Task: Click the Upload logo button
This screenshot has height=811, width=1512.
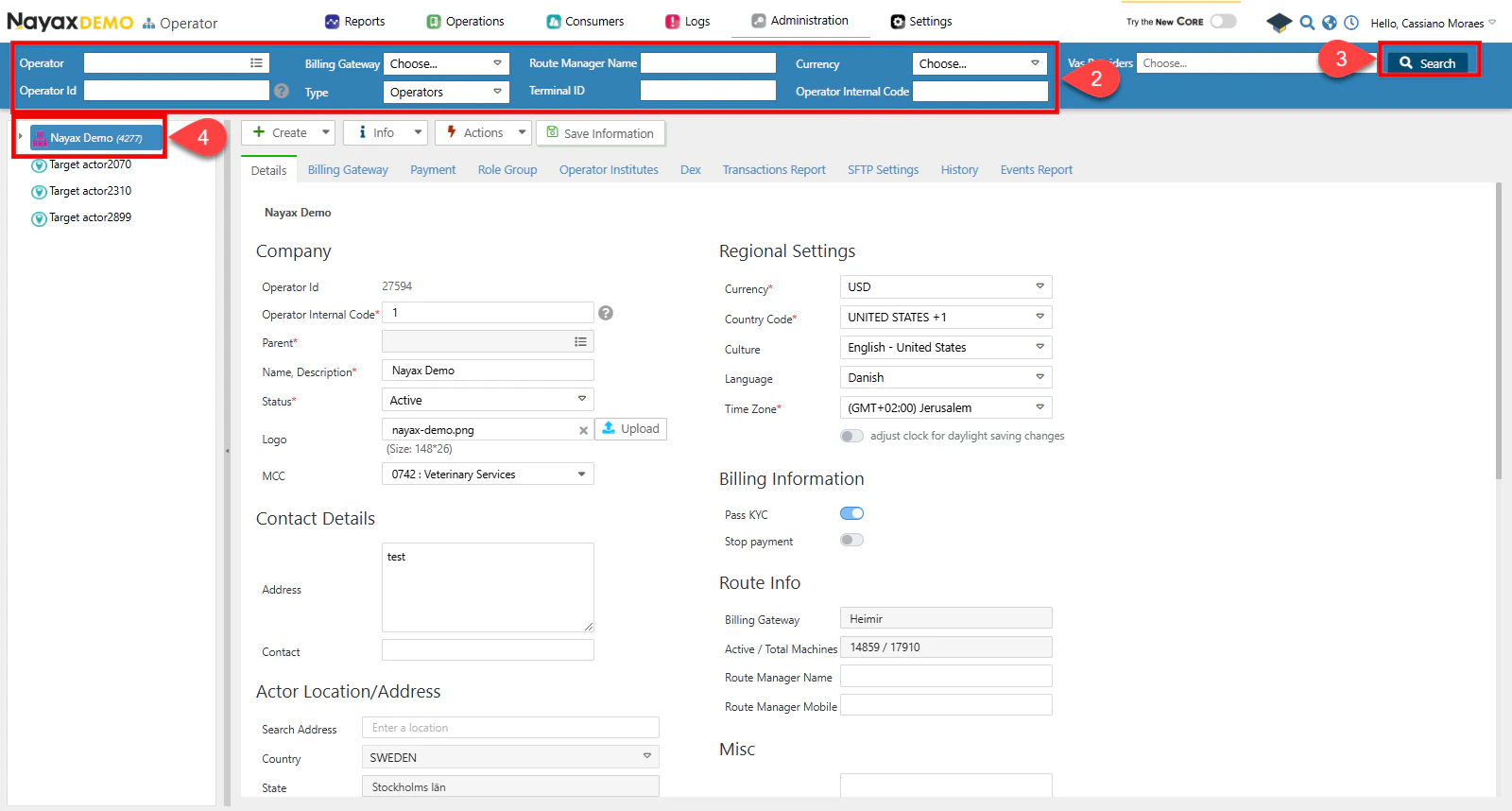Action: pyautogui.click(x=631, y=429)
